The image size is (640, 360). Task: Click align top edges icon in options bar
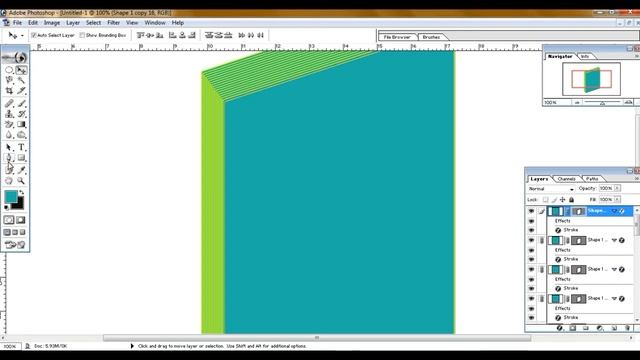(x=140, y=36)
